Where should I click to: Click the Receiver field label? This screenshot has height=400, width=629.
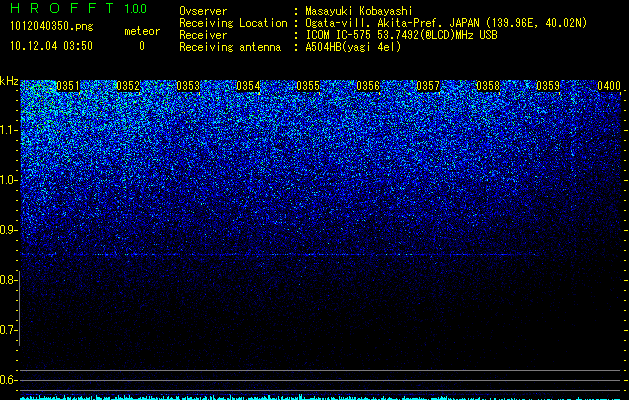tap(203, 35)
